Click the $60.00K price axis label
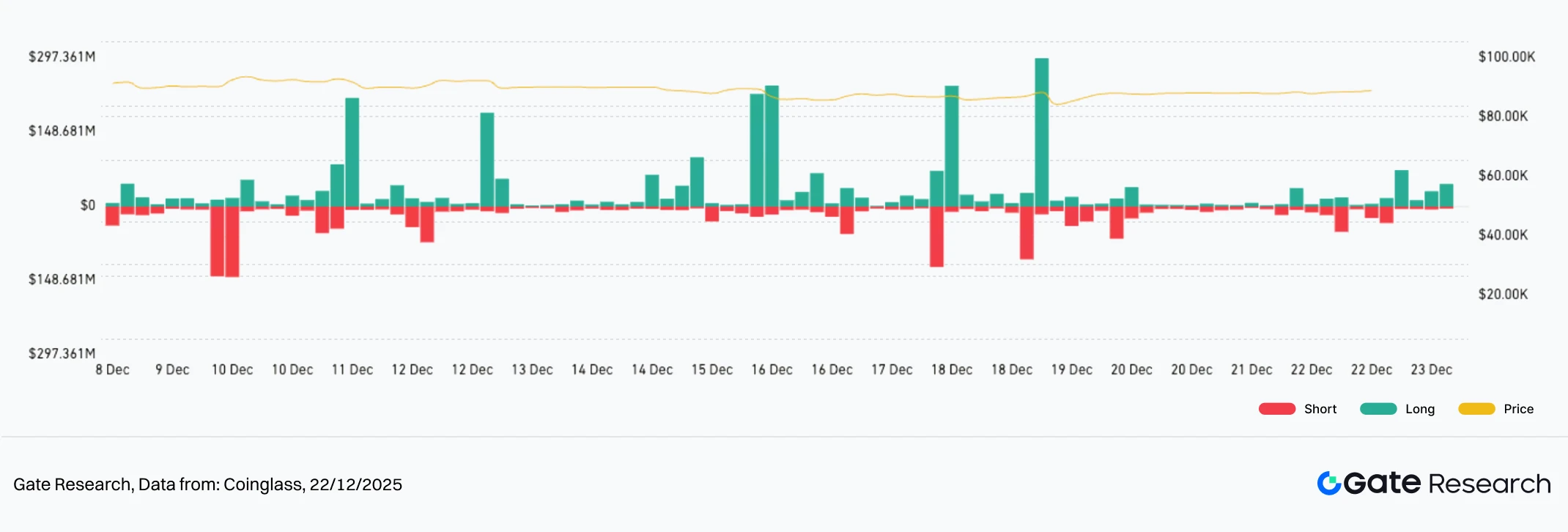The width and height of the screenshot is (1568, 532). tap(1503, 176)
